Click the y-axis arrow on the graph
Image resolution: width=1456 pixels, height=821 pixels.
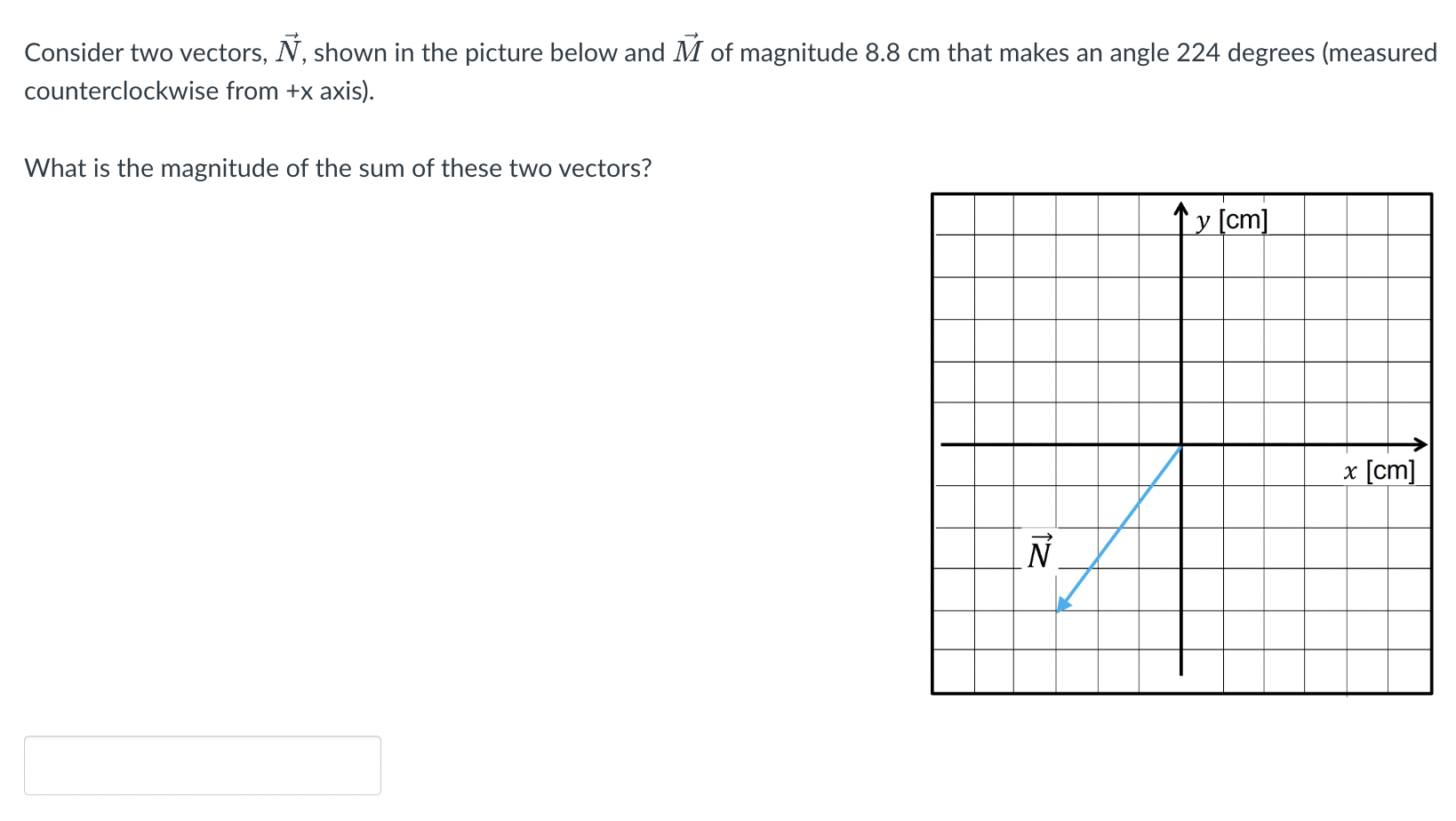[x=1180, y=206]
